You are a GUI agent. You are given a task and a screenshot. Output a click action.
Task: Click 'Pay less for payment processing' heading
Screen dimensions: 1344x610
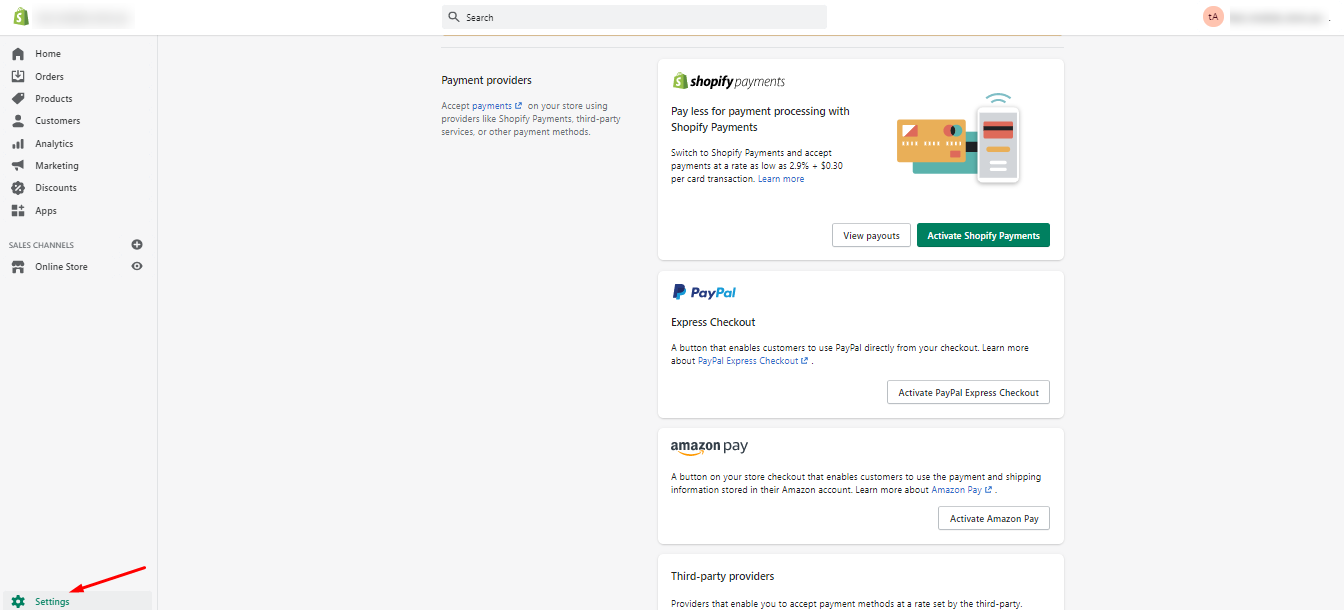tap(760, 119)
